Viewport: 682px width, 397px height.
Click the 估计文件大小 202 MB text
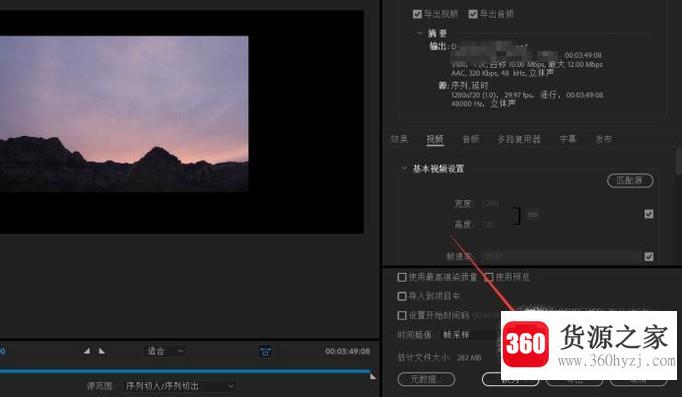(439, 357)
